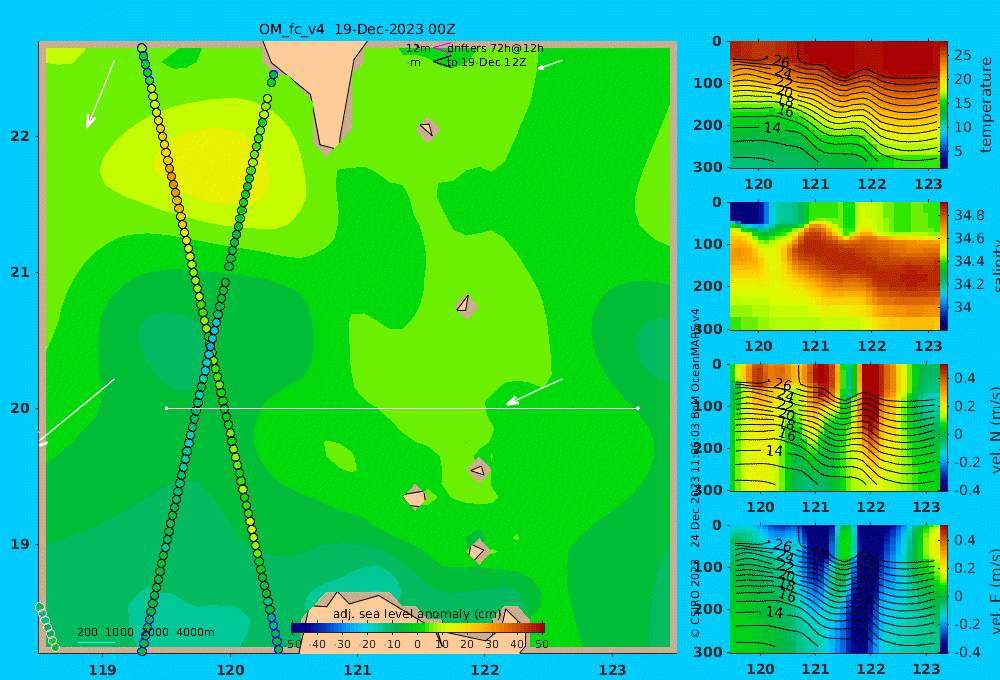Viewport: 1000px width, 680px height.
Task: Click the white current arrow touching the transect line
Action: coord(534,392)
